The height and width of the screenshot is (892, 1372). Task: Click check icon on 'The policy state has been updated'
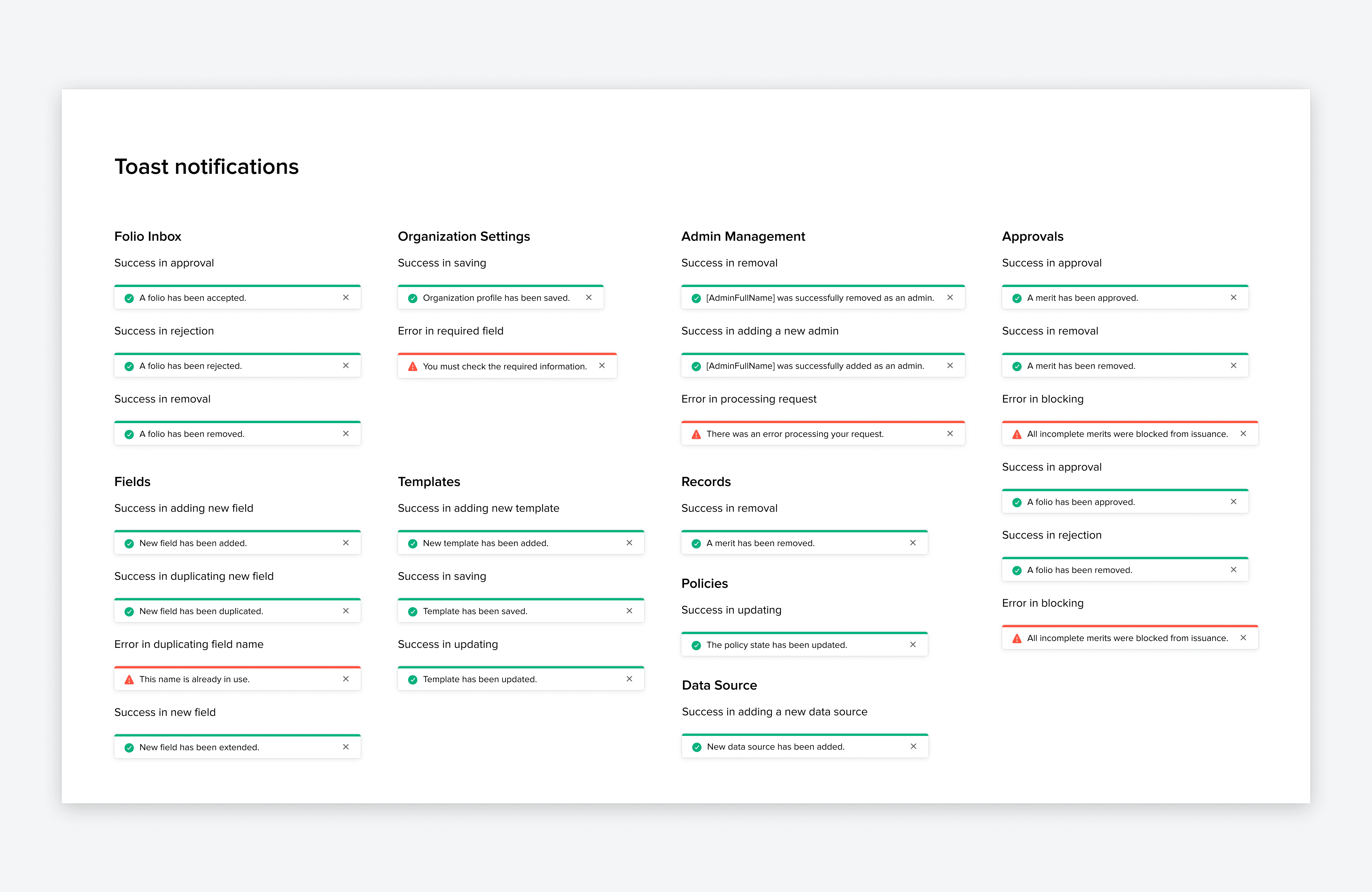tap(696, 645)
